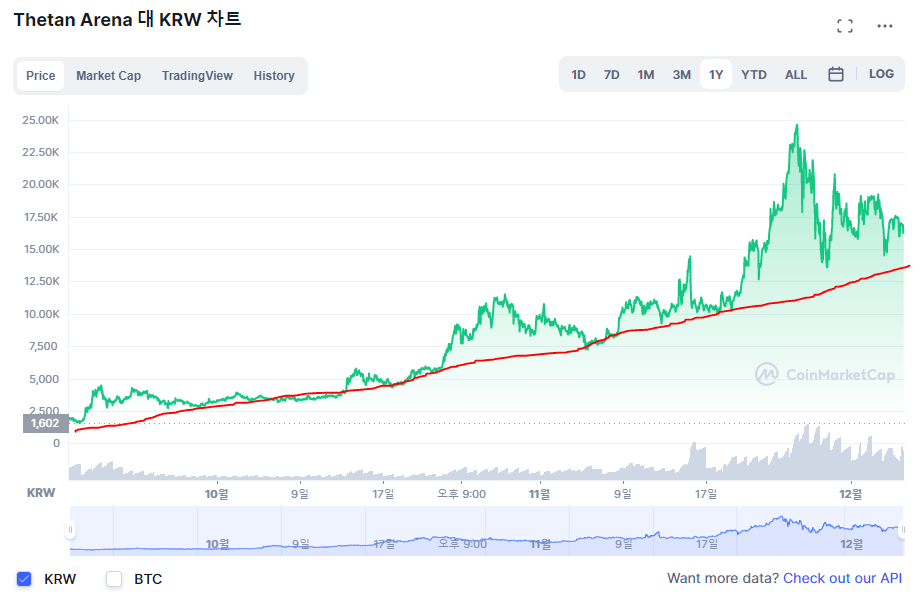923x604 pixels.
Task: Grab the right handle of range navigator
Action: tap(902, 530)
